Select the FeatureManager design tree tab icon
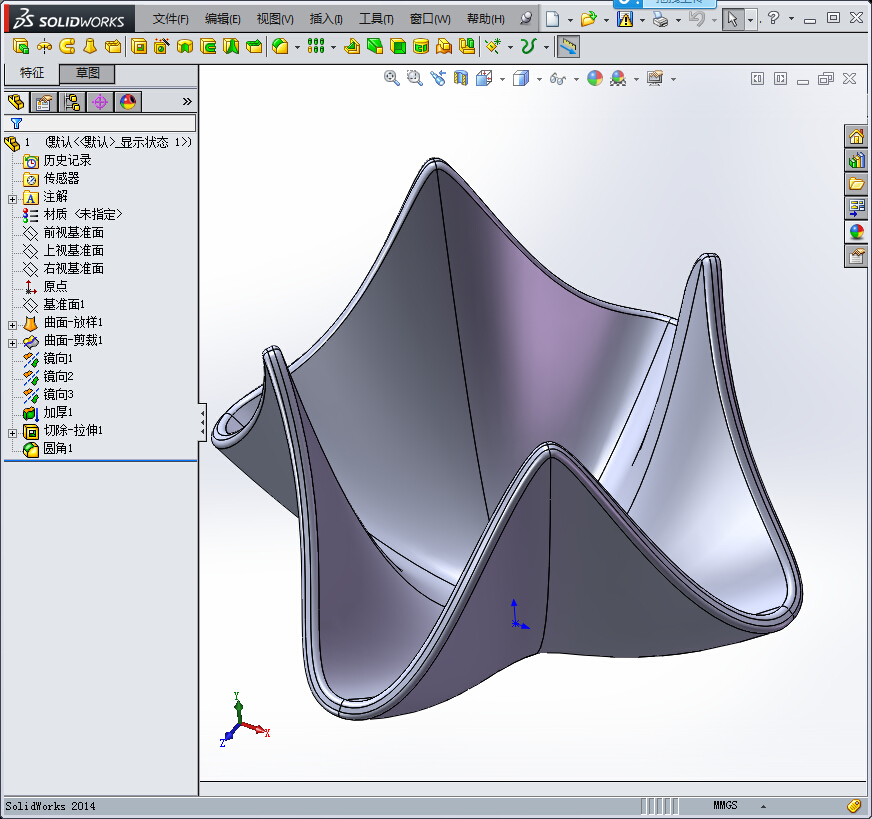Screen dimensions: 872x819 pos(16,101)
